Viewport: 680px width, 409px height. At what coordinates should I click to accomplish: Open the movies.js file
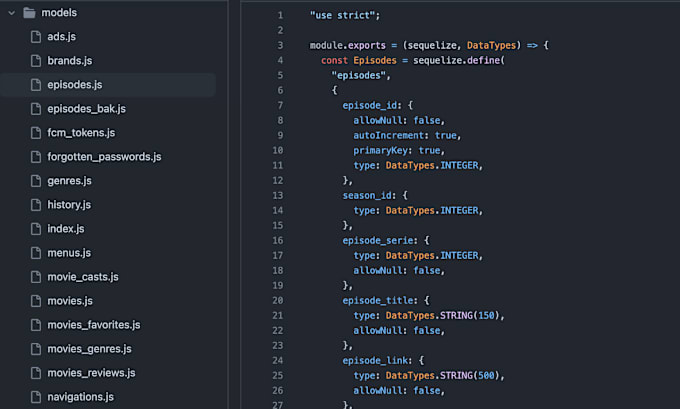pos(70,301)
